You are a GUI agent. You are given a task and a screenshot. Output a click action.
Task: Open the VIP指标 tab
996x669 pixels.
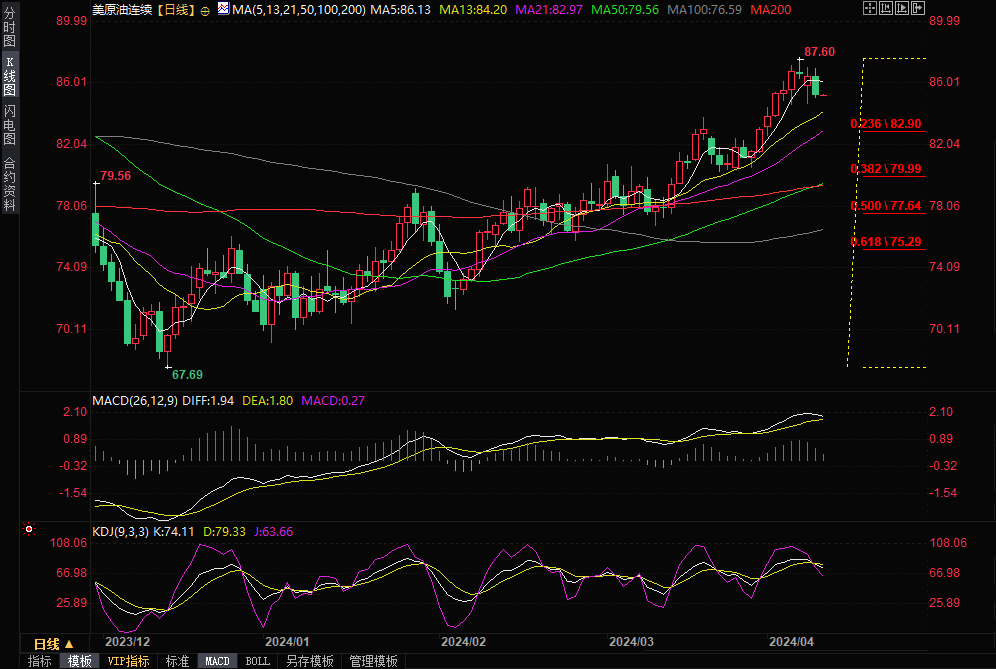[129, 661]
